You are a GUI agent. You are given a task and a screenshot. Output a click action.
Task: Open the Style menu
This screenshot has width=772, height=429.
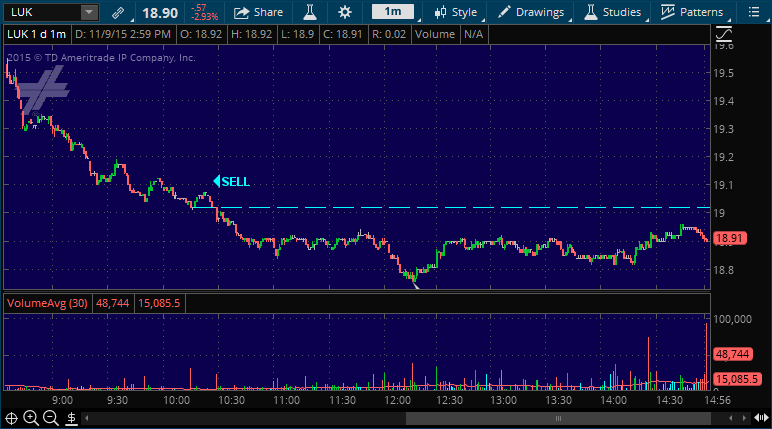click(456, 12)
